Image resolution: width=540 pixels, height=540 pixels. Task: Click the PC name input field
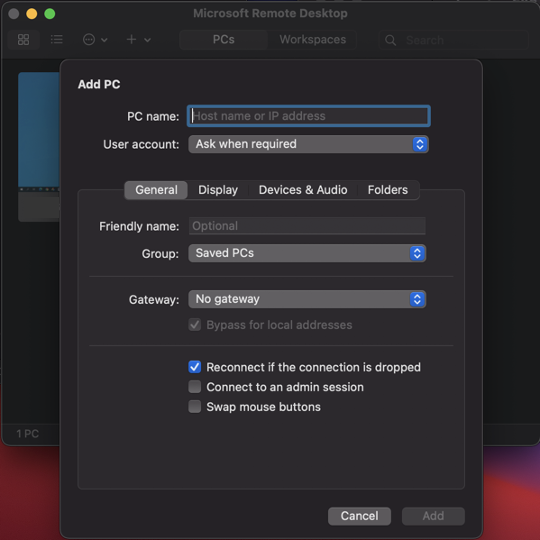[309, 116]
